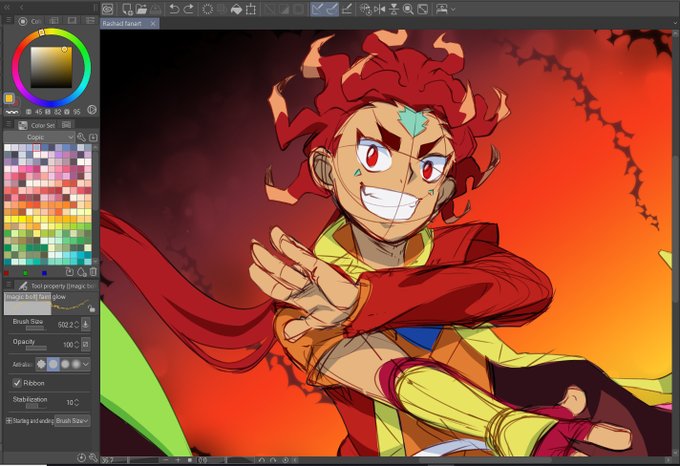Click the Stabilization stepper arrows
Viewport: 680px width, 466px height.
(x=77, y=402)
